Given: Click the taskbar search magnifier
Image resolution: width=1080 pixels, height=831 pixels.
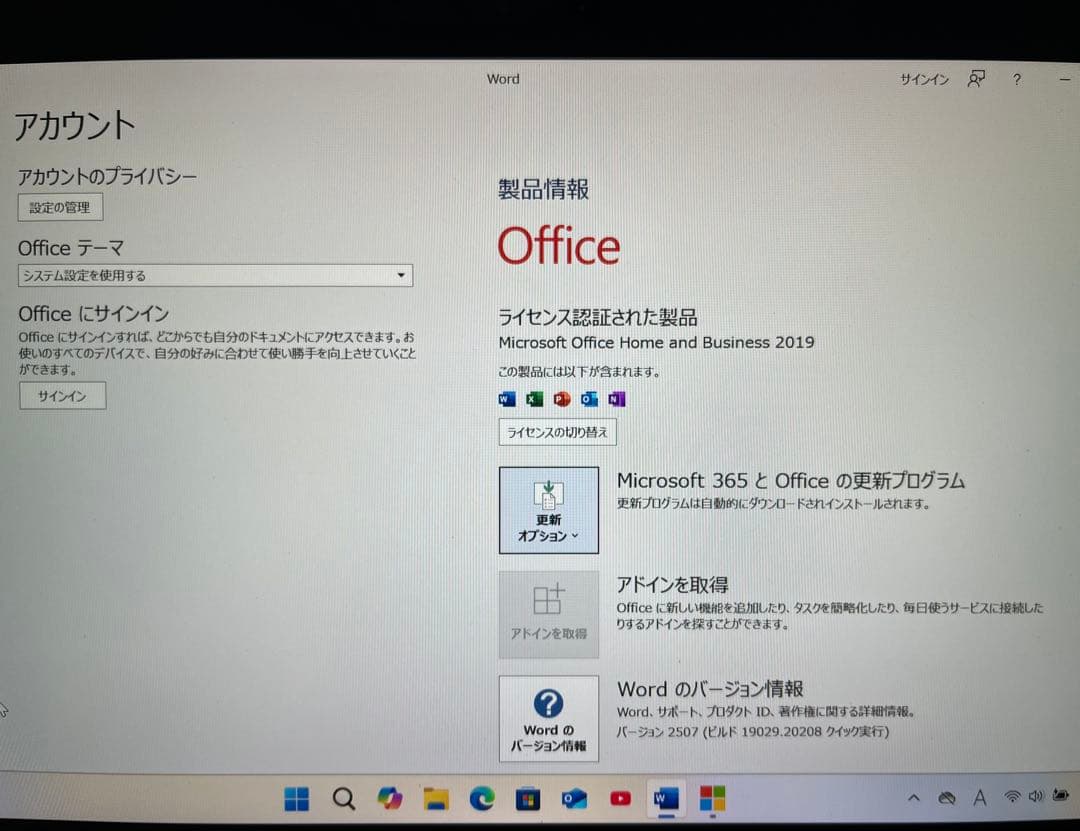Looking at the screenshot, I should pyautogui.click(x=343, y=798).
